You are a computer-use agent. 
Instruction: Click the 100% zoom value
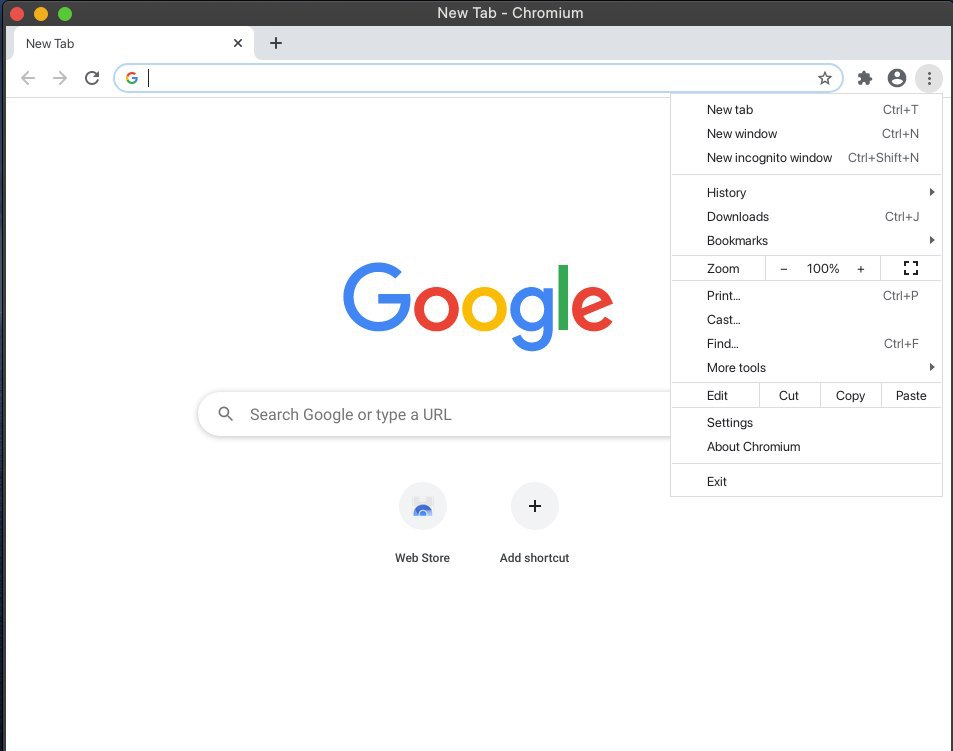[822, 269]
